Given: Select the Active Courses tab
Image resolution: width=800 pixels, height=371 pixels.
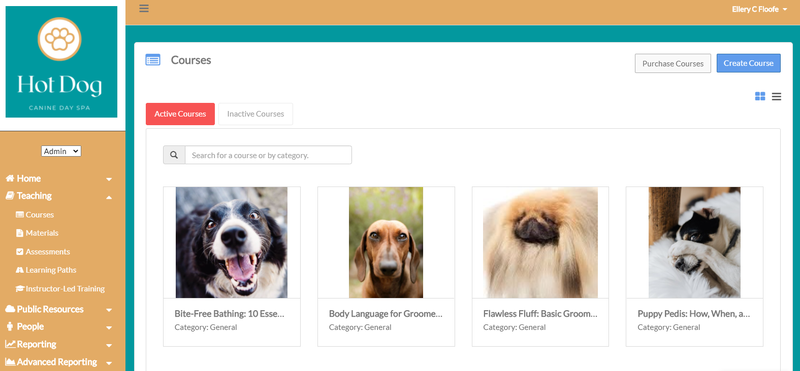Looking at the screenshot, I should click(x=180, y=114).
